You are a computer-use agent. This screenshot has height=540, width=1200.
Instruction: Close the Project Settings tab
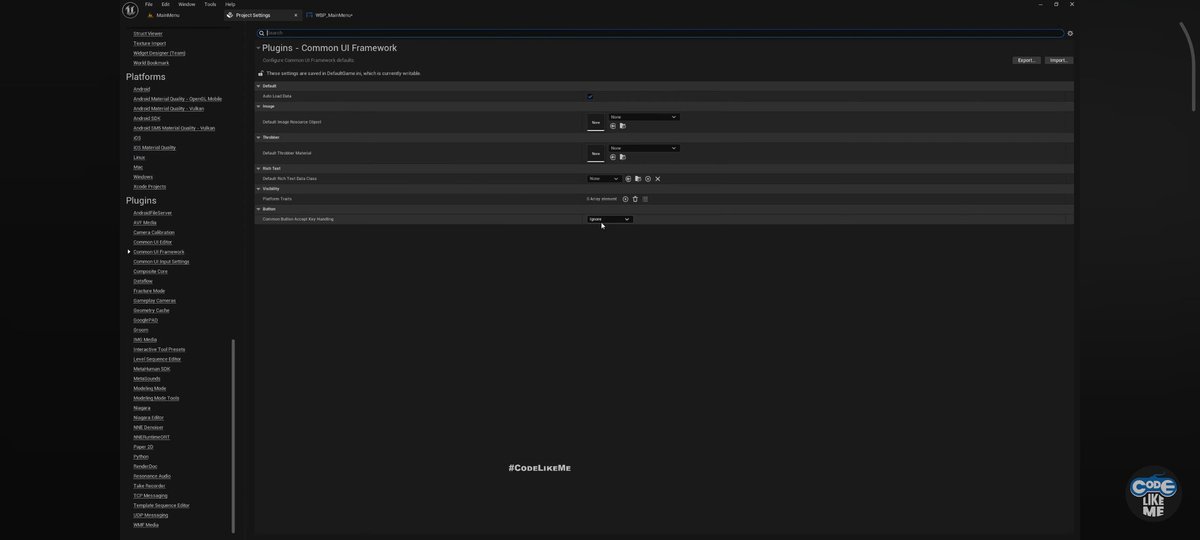point(296,15)
